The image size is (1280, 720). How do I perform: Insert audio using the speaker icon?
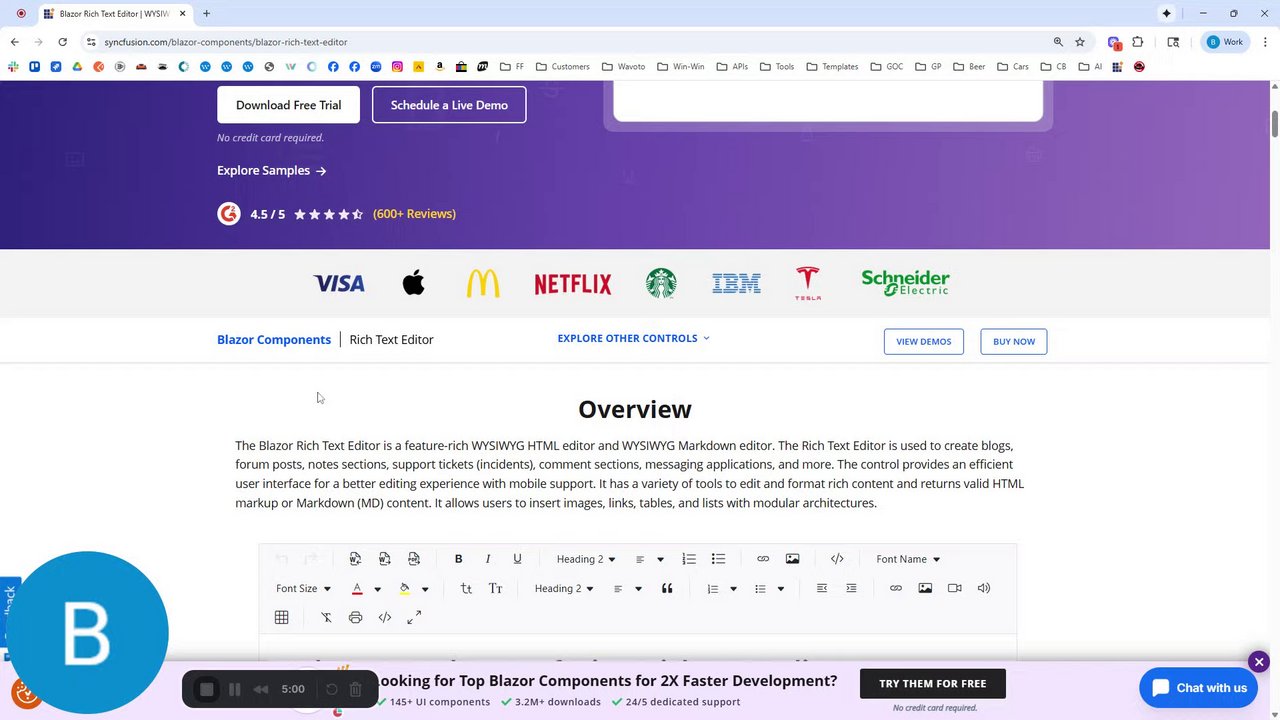[x=984, y=588]
